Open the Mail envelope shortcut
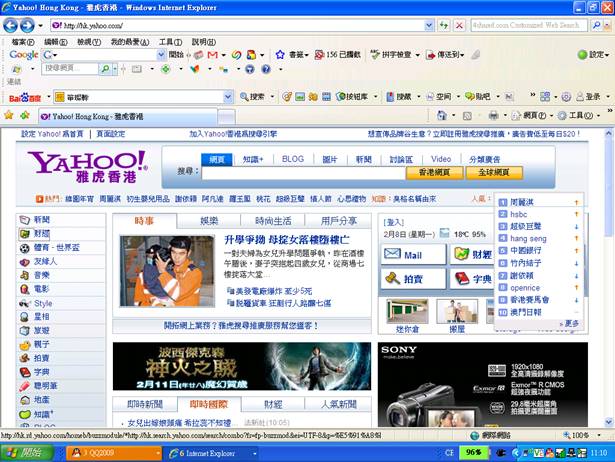The height and width of the screenshot is (462, 615). [413, 255]
